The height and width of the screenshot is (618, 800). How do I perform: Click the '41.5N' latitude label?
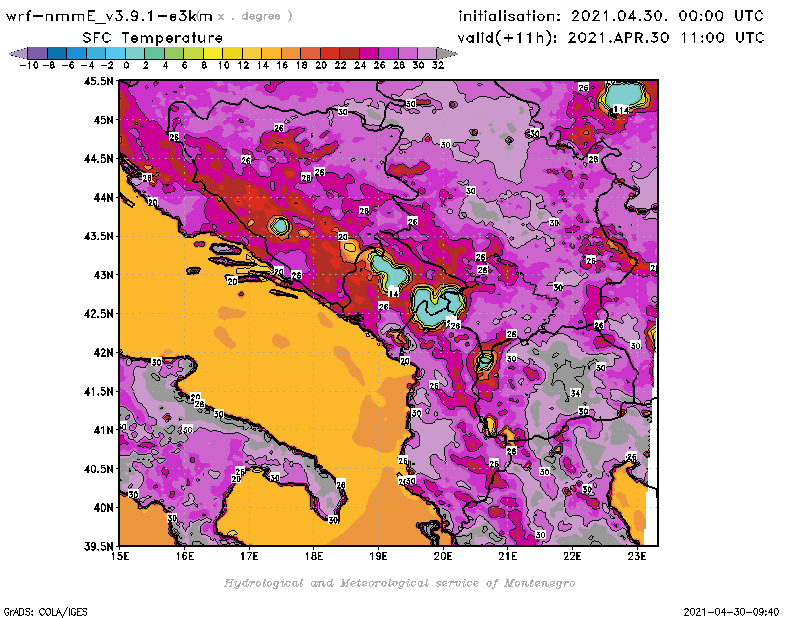pos(98,391)
